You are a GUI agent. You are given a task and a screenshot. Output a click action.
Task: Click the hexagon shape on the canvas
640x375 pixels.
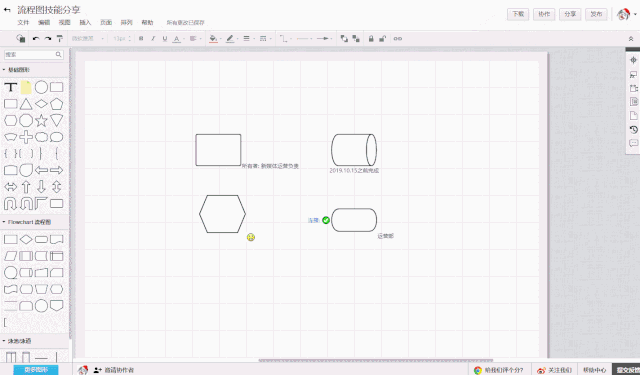(x=222, y=214)
